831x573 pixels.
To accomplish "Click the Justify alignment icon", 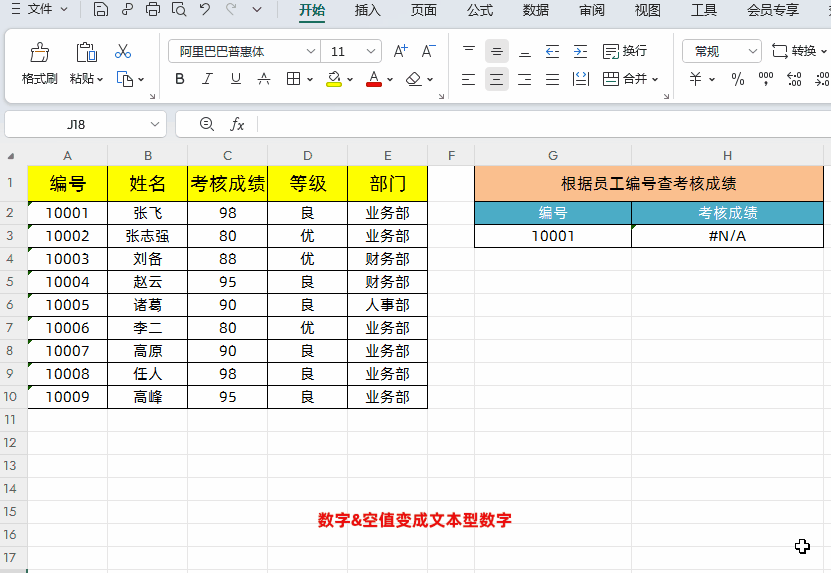I will click(552, 79).
